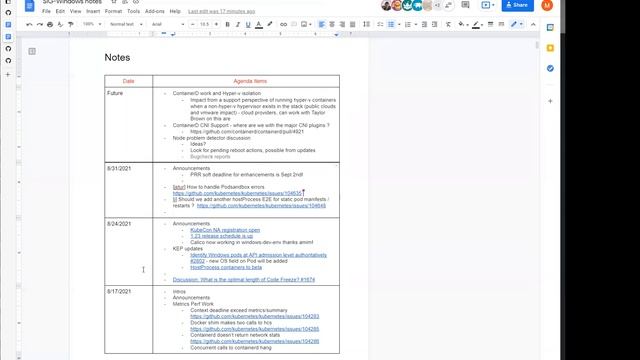Toggle italic formatting
The height and width of the screenshot is (360, 640).
click(238, 24)
